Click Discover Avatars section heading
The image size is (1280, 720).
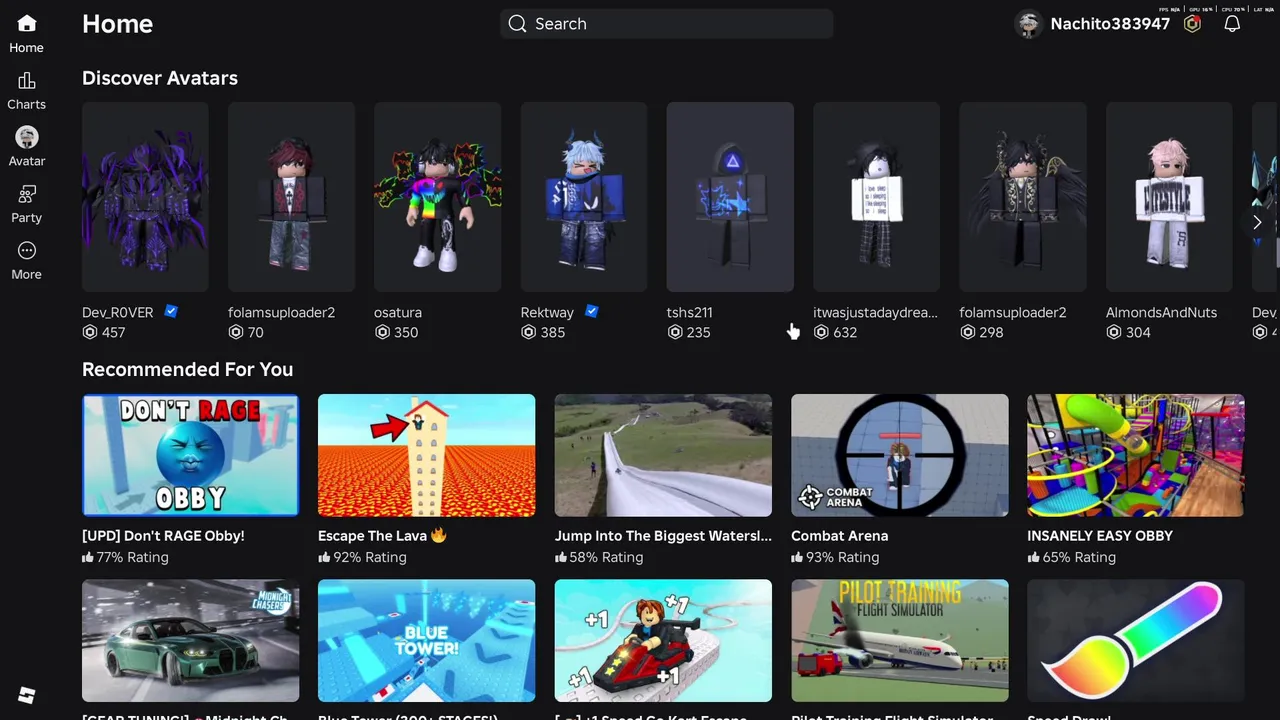pos(160,78)
